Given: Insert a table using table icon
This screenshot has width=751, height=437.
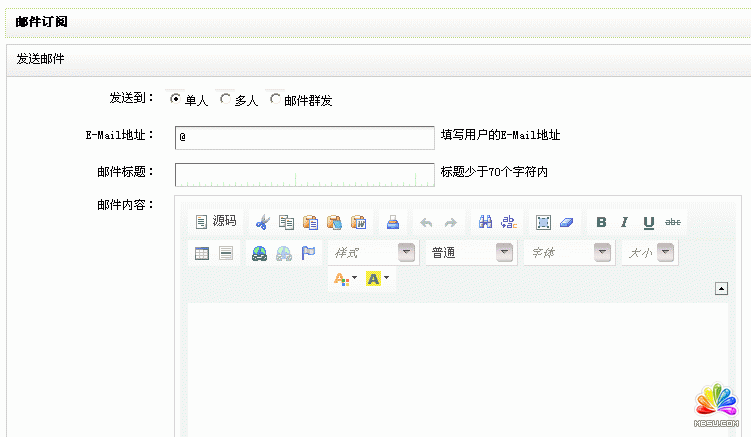Looking at the screenshot, I should coord(202,253).
